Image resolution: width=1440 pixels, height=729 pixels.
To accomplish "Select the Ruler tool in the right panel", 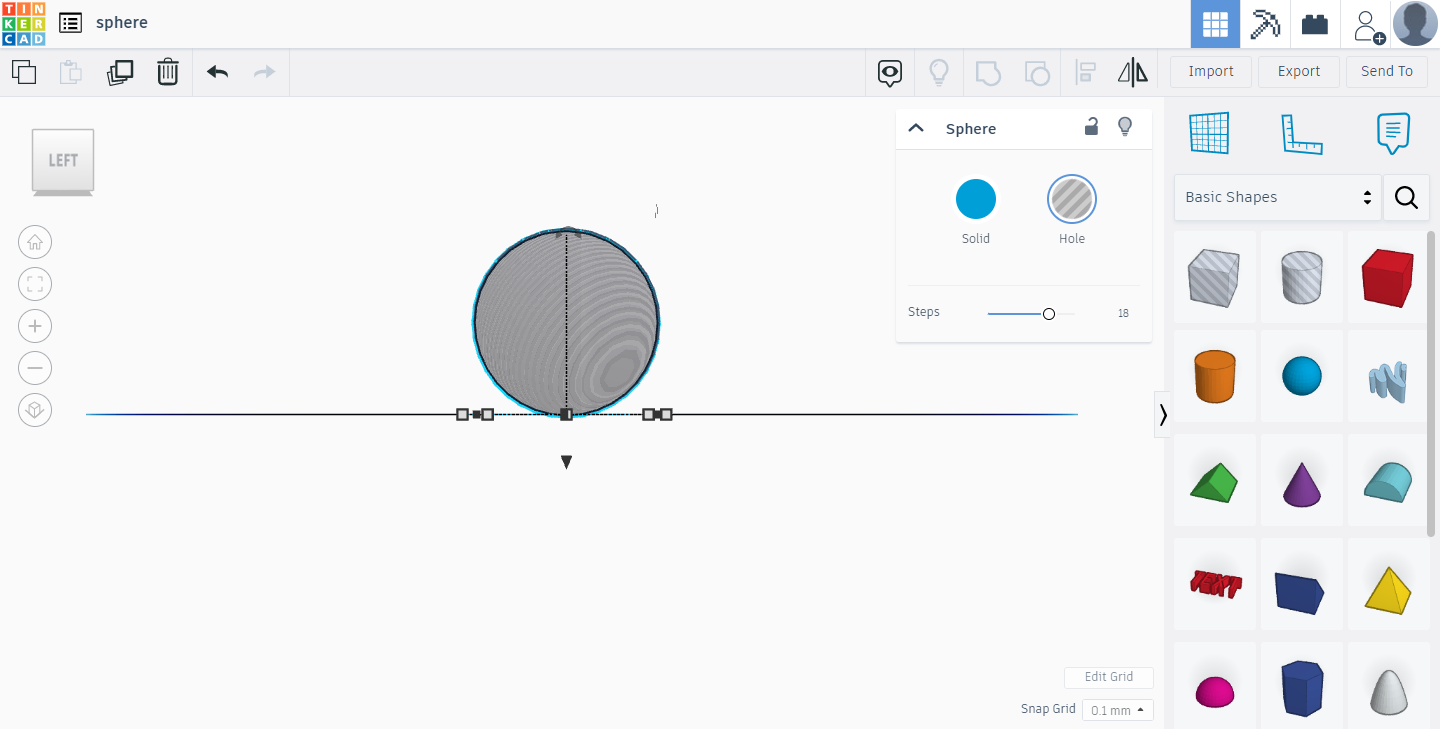I will click(x=1301, y=133).
